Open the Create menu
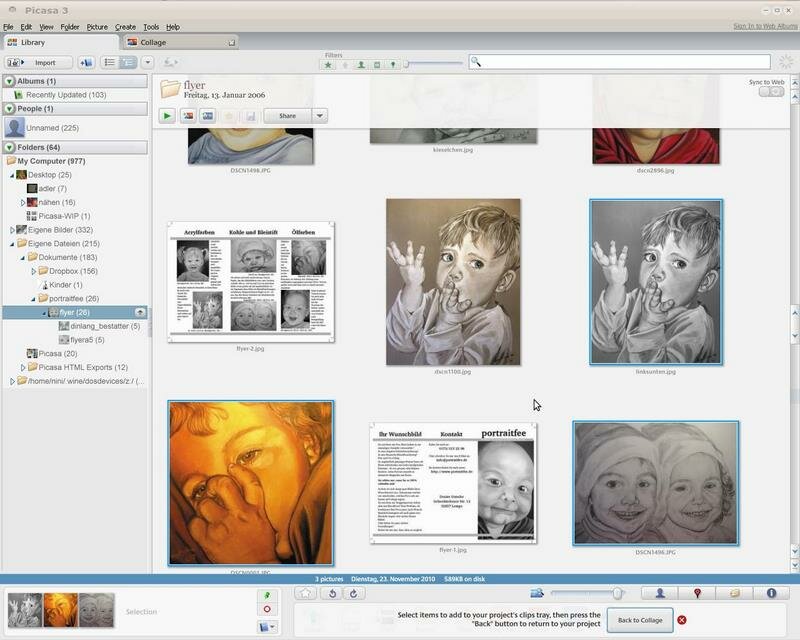Image resolution: width=800 pixels, height=640 pixels. (x=125, y=27)
